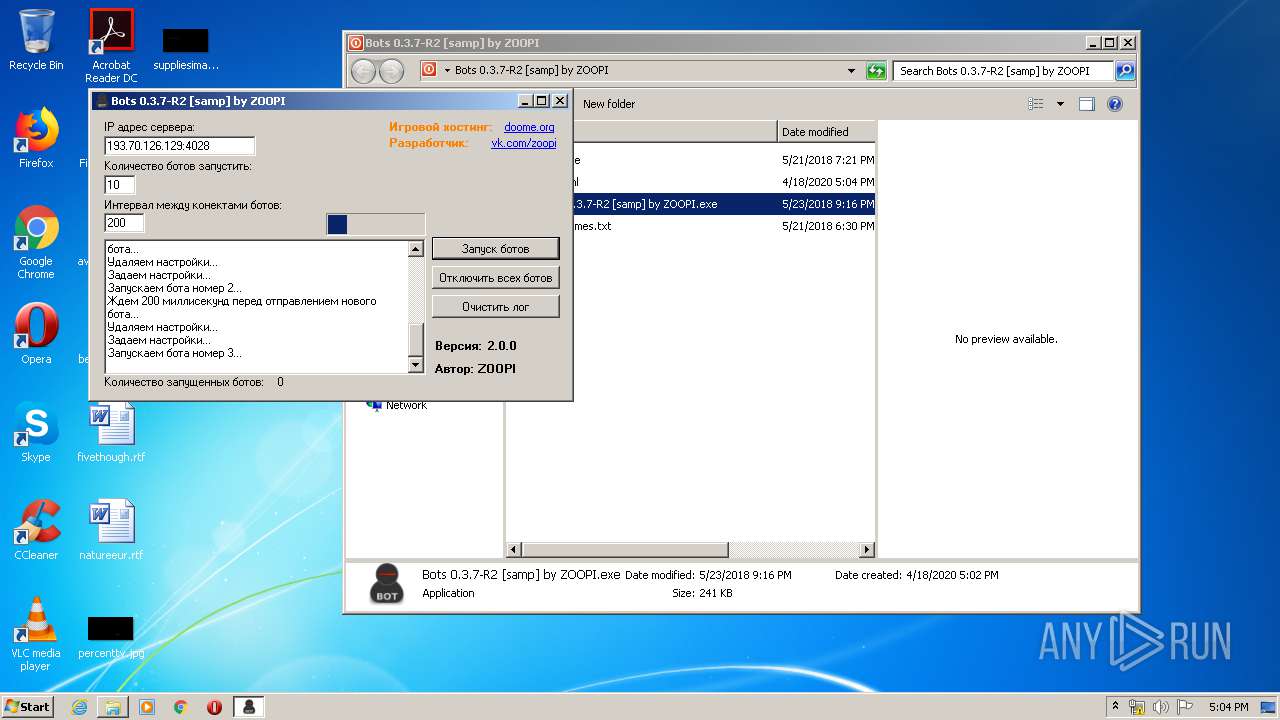Click the search magnifier icon
The width and height of the screenshot is (1280, 720).
coord(1125,71)
